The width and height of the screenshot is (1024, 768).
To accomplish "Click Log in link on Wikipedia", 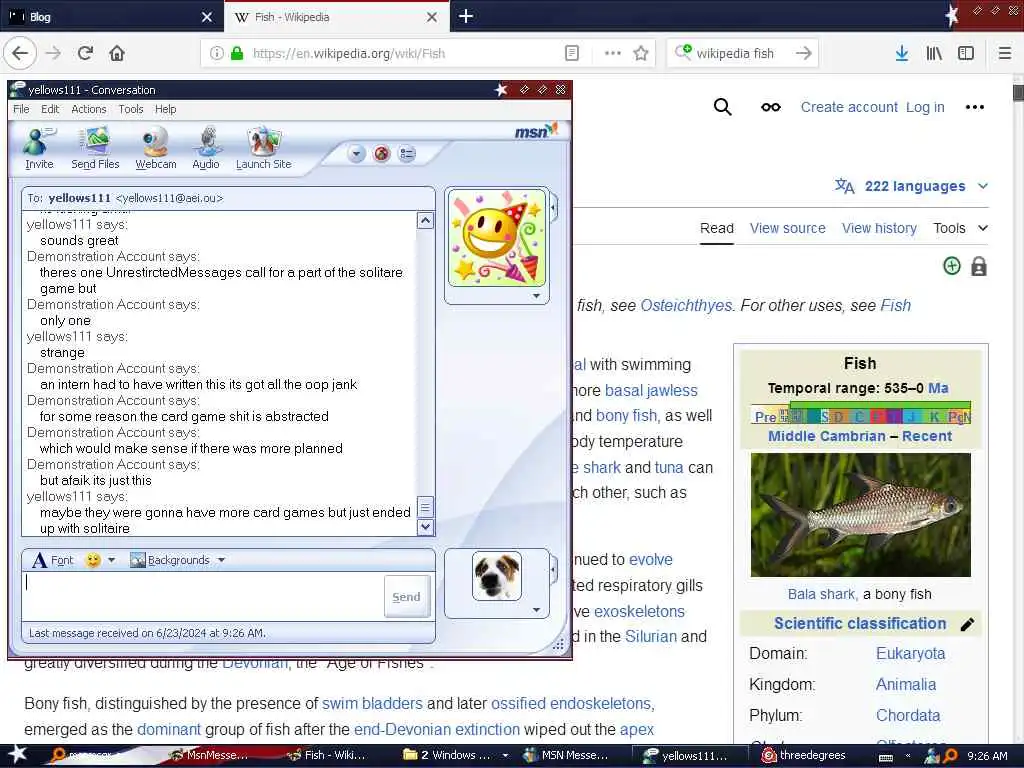I will point(925,107).
